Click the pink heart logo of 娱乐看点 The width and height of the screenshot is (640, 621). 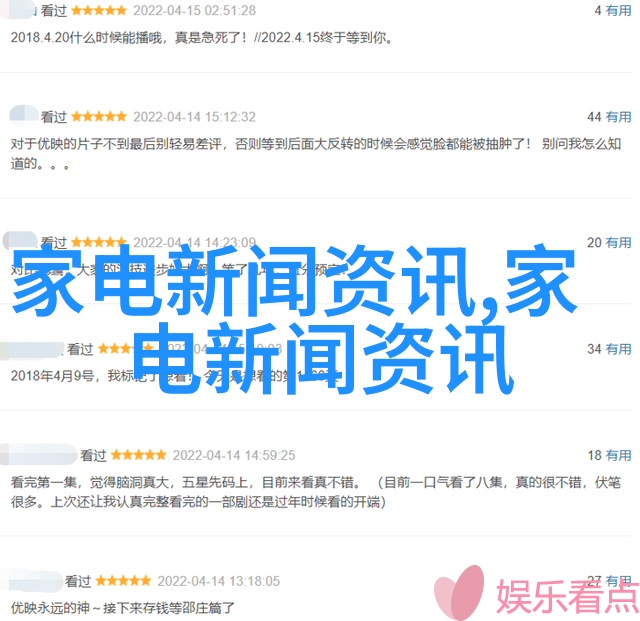459,592
